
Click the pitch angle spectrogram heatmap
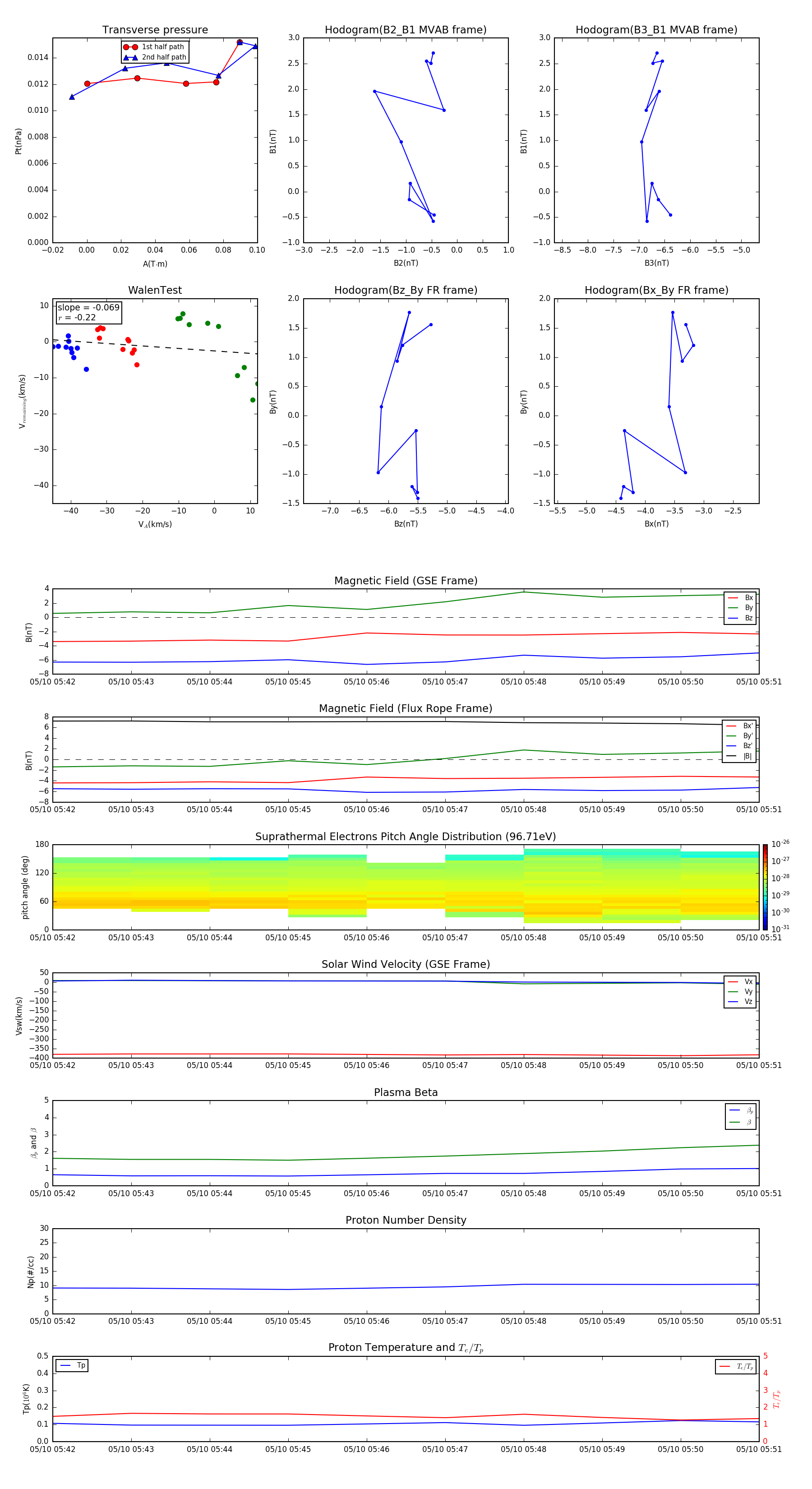tap(406, 887)
